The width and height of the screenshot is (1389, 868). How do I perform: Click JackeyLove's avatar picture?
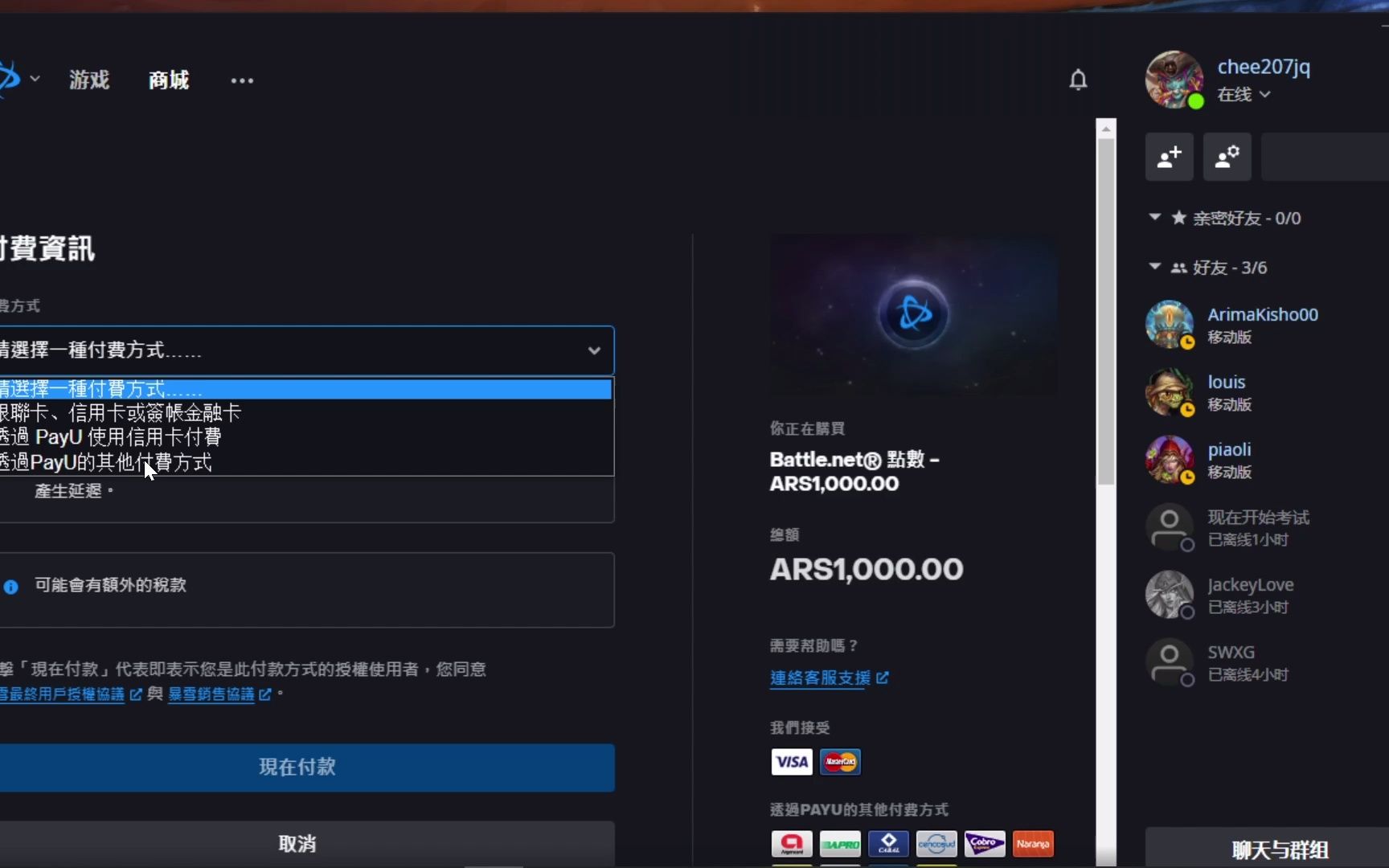tap(1170, 595)
